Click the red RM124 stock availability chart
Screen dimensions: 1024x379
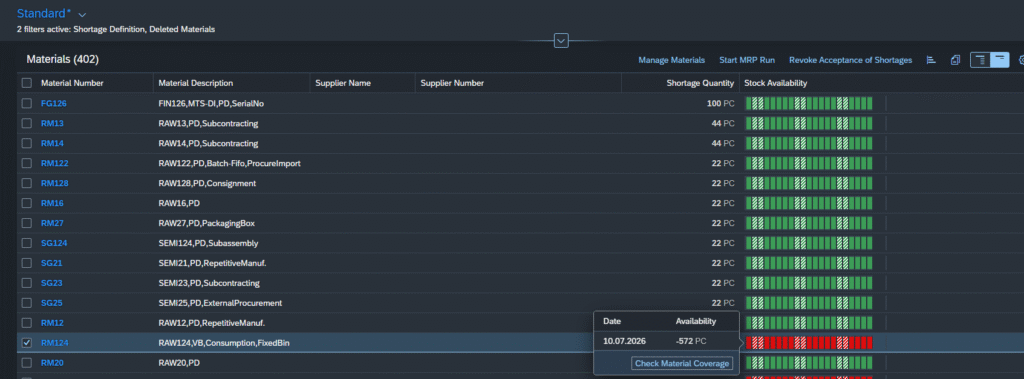pos(809,342)
